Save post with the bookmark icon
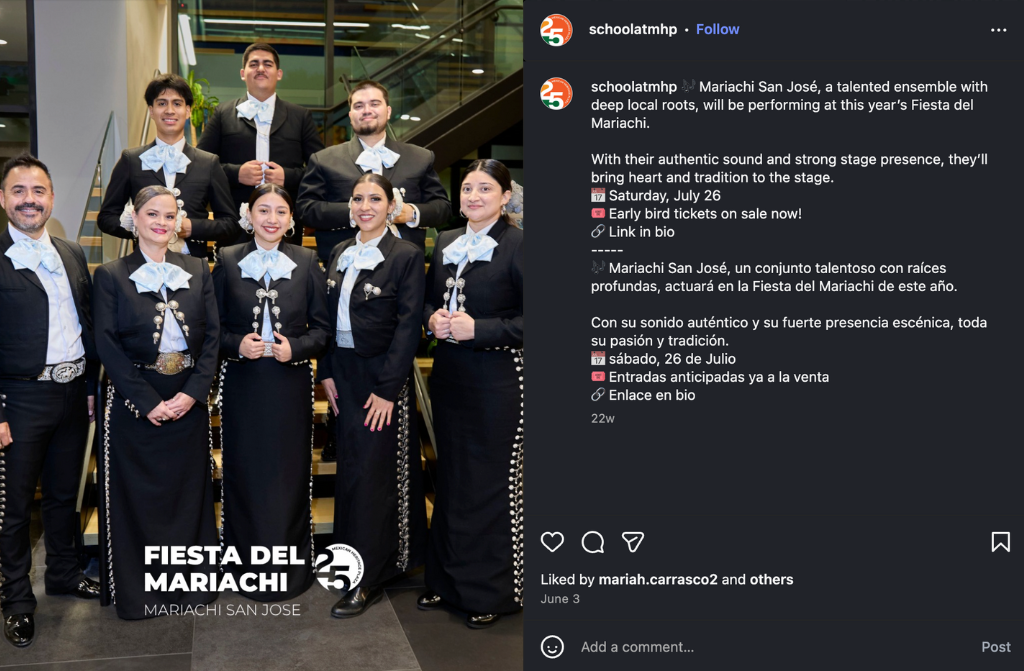1024x671 pixels. point(1000,542)
